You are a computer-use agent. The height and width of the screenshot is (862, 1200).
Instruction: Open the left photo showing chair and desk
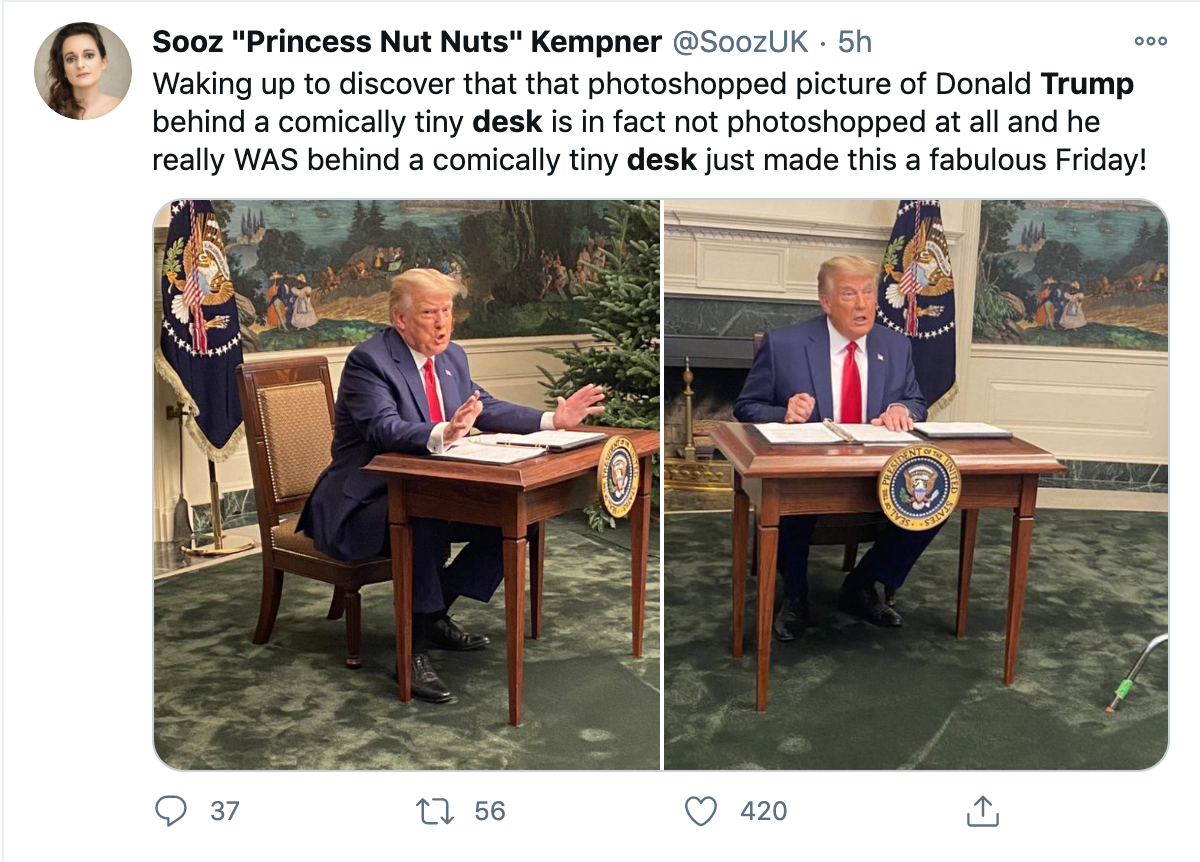406,484
